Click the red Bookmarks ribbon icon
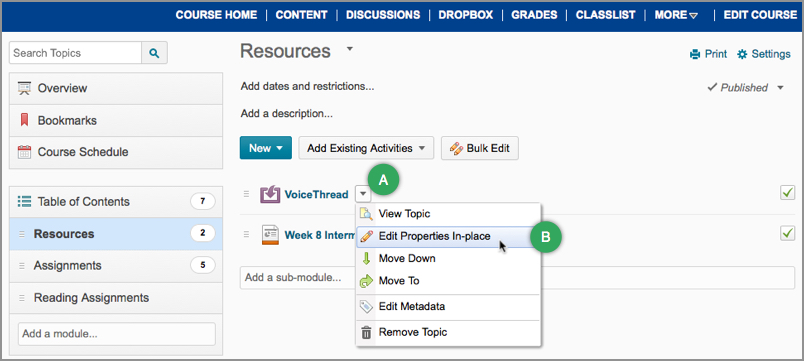 coord(24,121)
